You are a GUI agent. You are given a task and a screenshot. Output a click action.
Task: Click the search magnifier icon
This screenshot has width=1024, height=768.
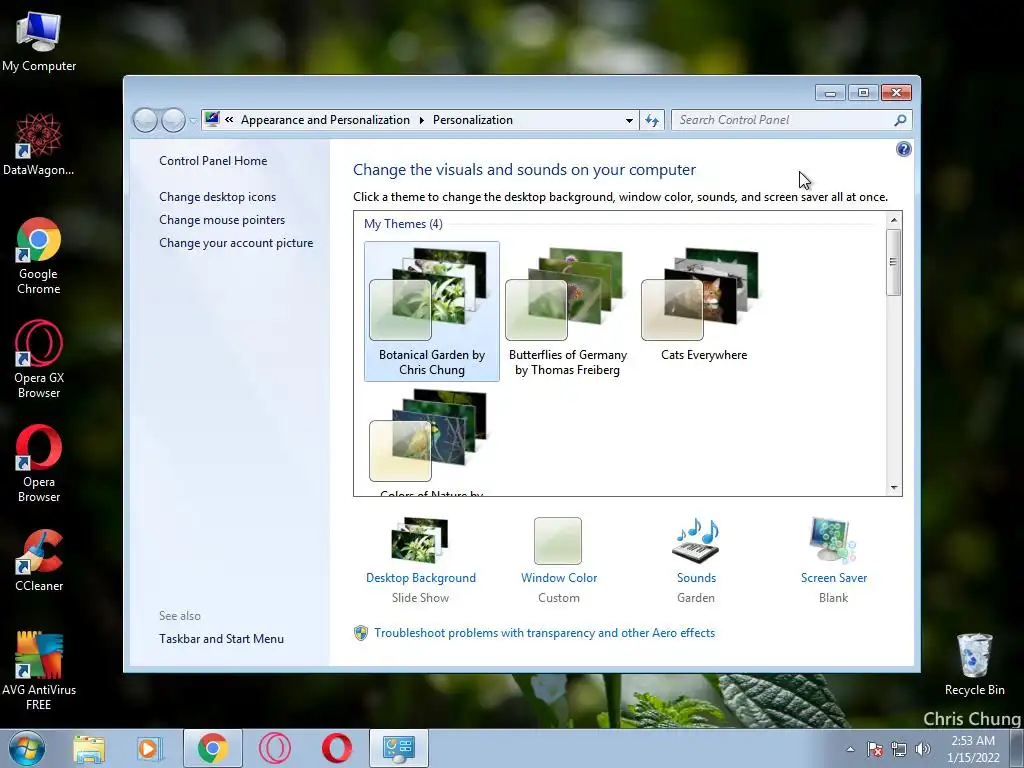coord(900,120)
